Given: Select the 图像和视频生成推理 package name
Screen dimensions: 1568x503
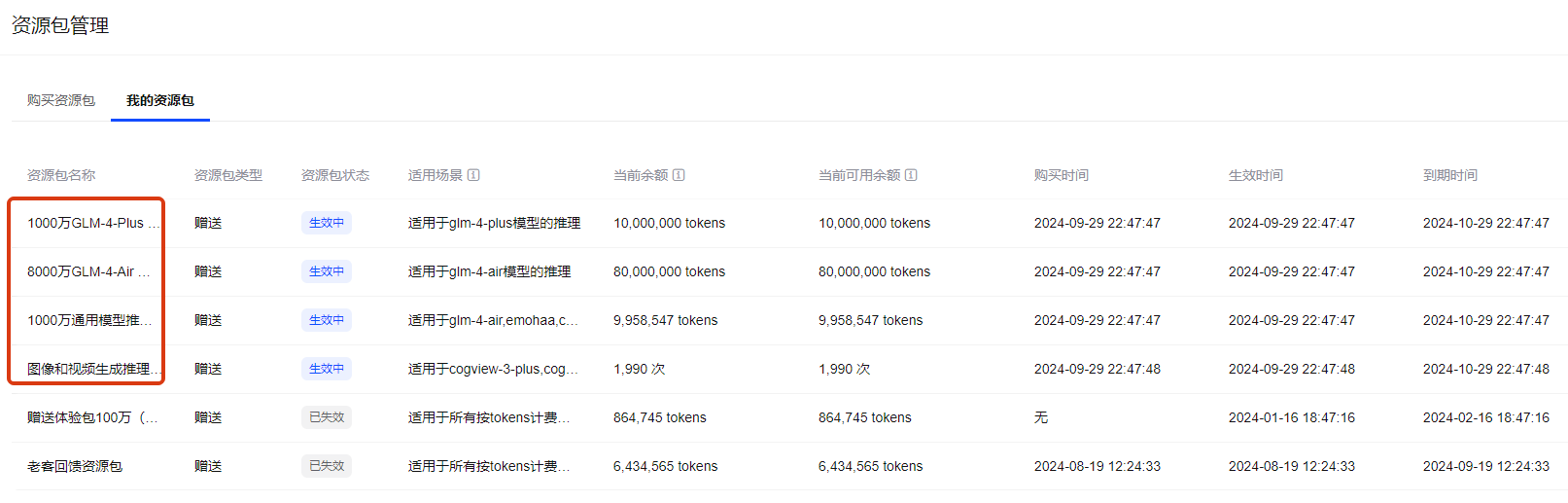Looking at the screenshot, I should [93, 369].
